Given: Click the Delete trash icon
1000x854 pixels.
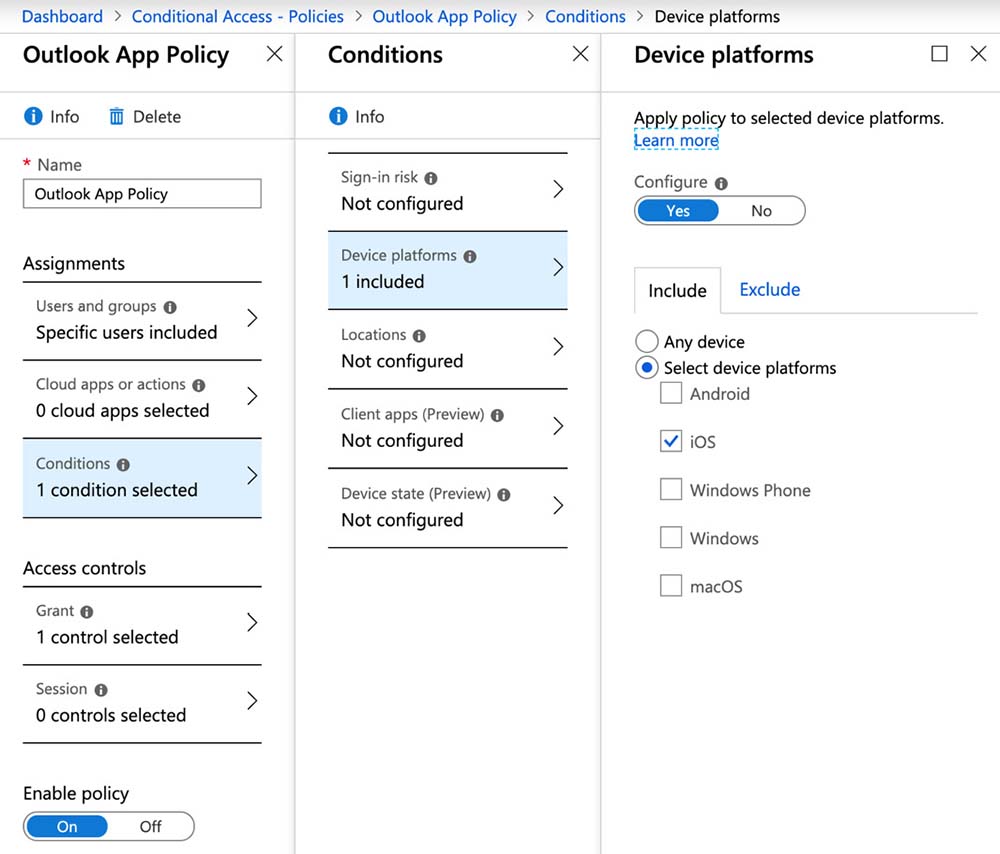Looking at the screenshot, I should [116, 117].
